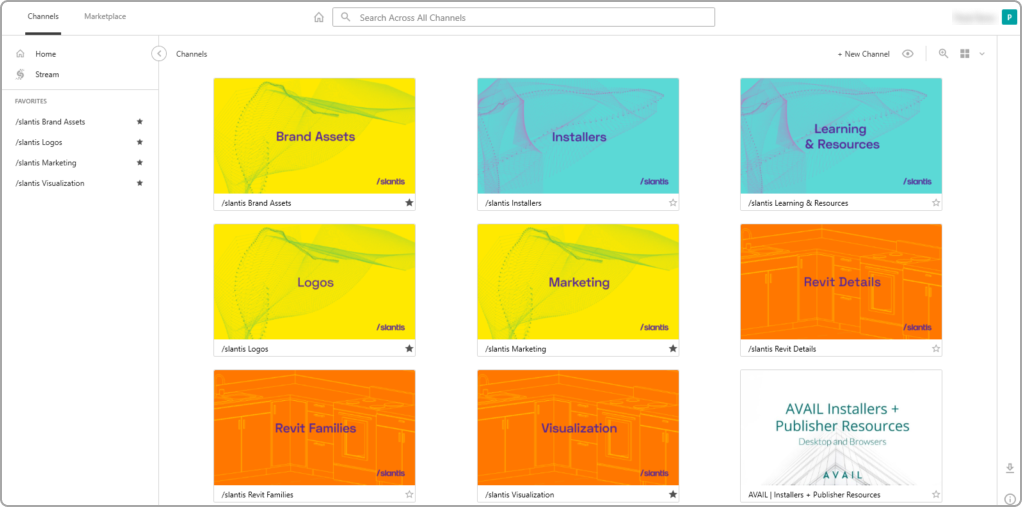This screenshot has height=507, width=1022.
Task: Expand the view options dropdown arrow
Action: [982, 54]
